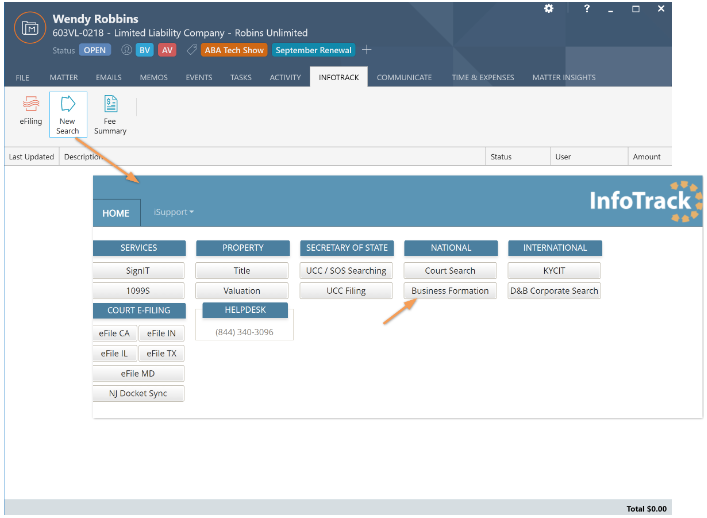Click the InfoTrack logo
Screen dimensions: 707x518
pyautogui.click(x=646, y=201)
